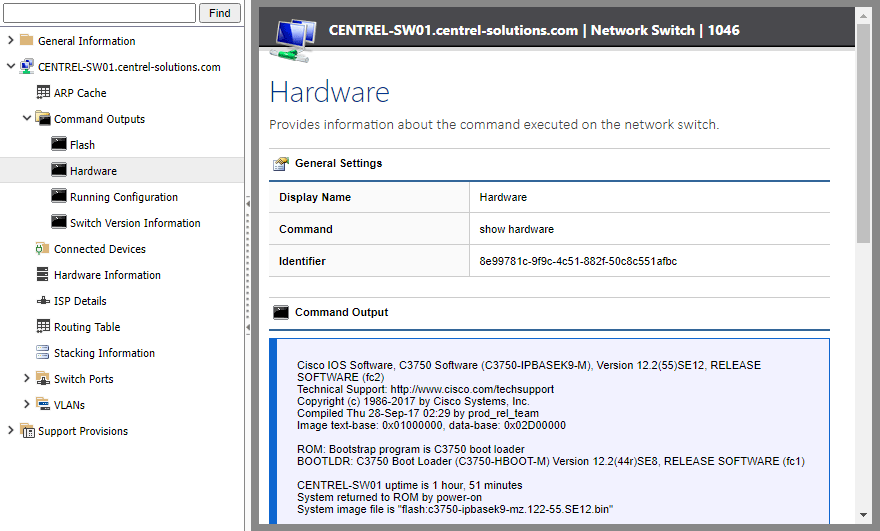
Task: Click the ISP Details icon
Action: [43, 301]
